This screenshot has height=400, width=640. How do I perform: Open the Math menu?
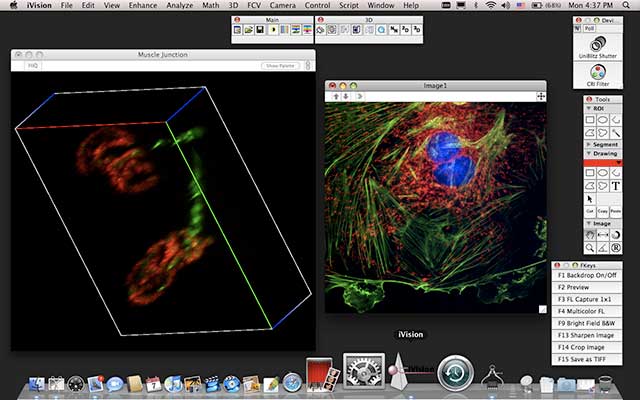tap(211, 5)
